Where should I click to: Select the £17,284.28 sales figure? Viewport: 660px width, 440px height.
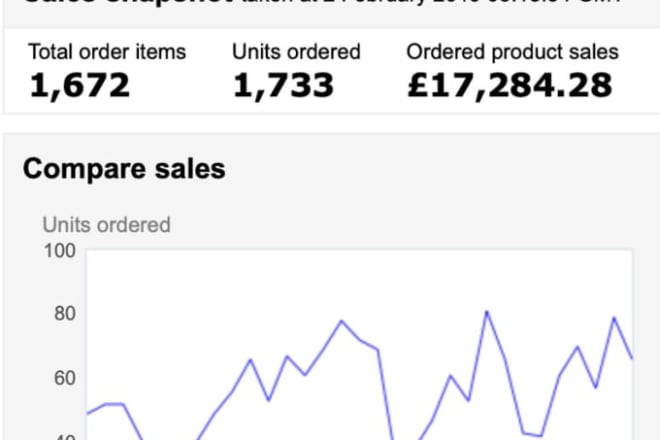click(510, 85)
